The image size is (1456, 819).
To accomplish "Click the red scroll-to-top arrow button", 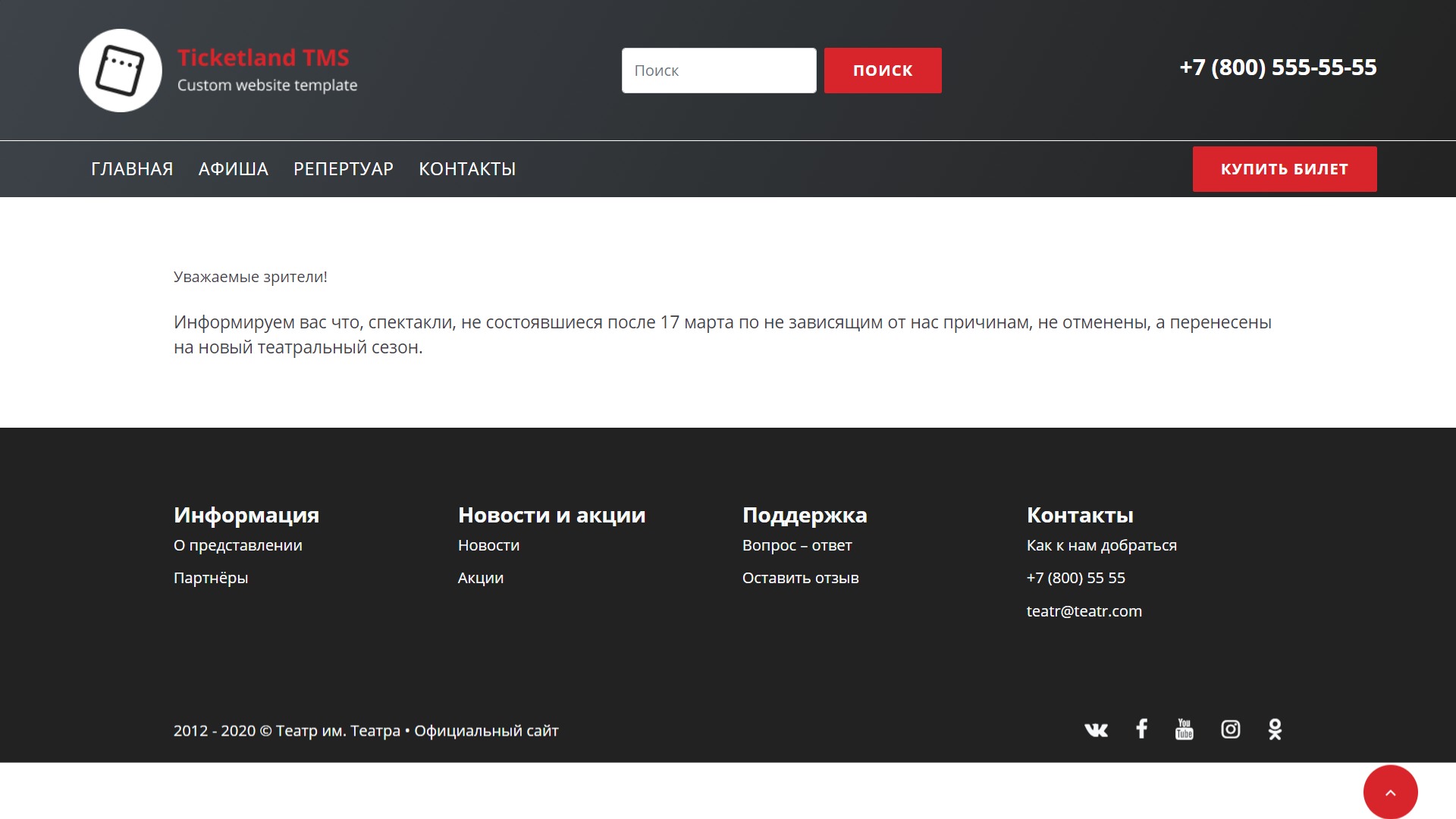I will pyautogui.click(x=1391, y=792).
